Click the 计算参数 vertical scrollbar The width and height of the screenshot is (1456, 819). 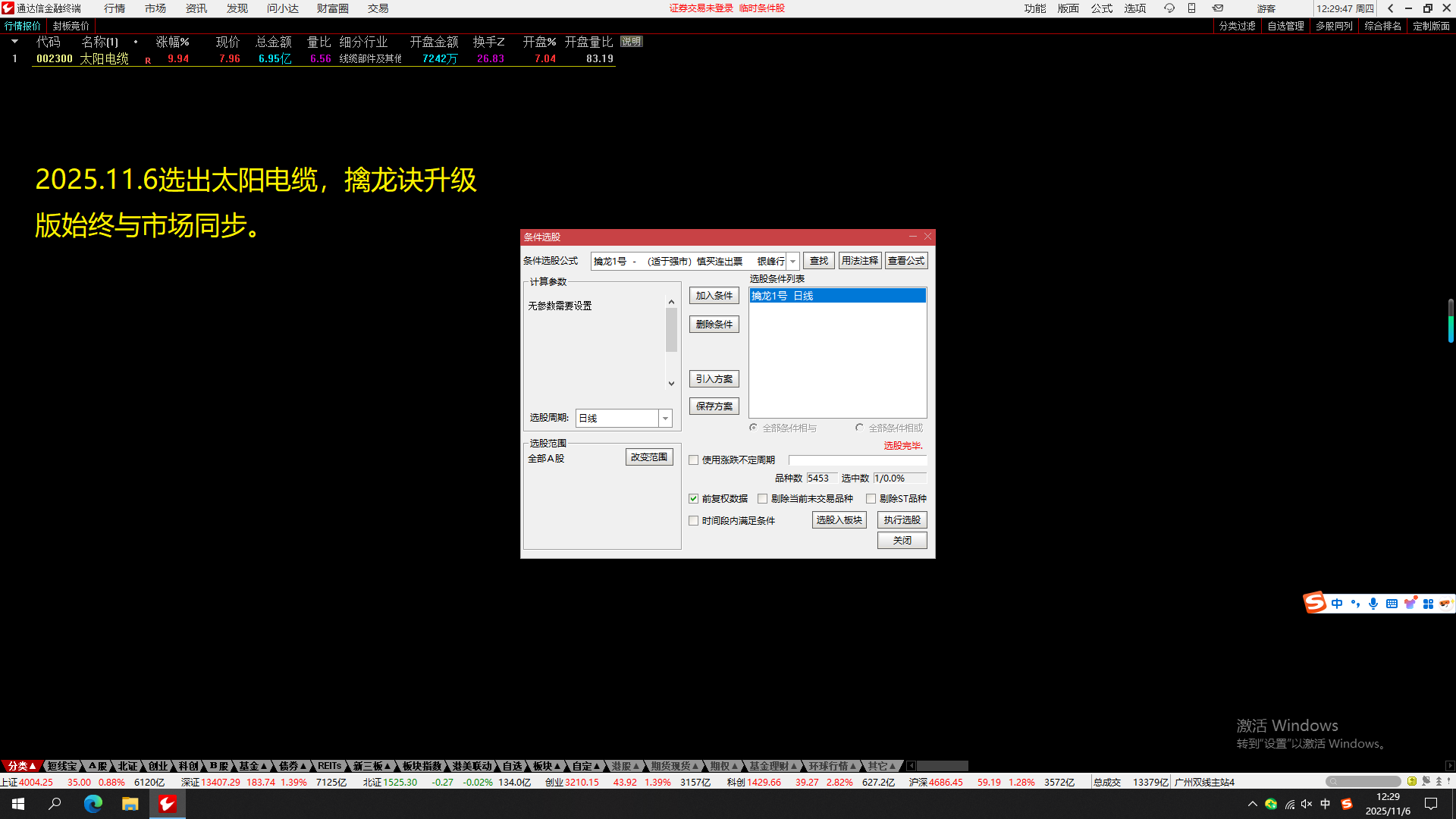[671, 331]
